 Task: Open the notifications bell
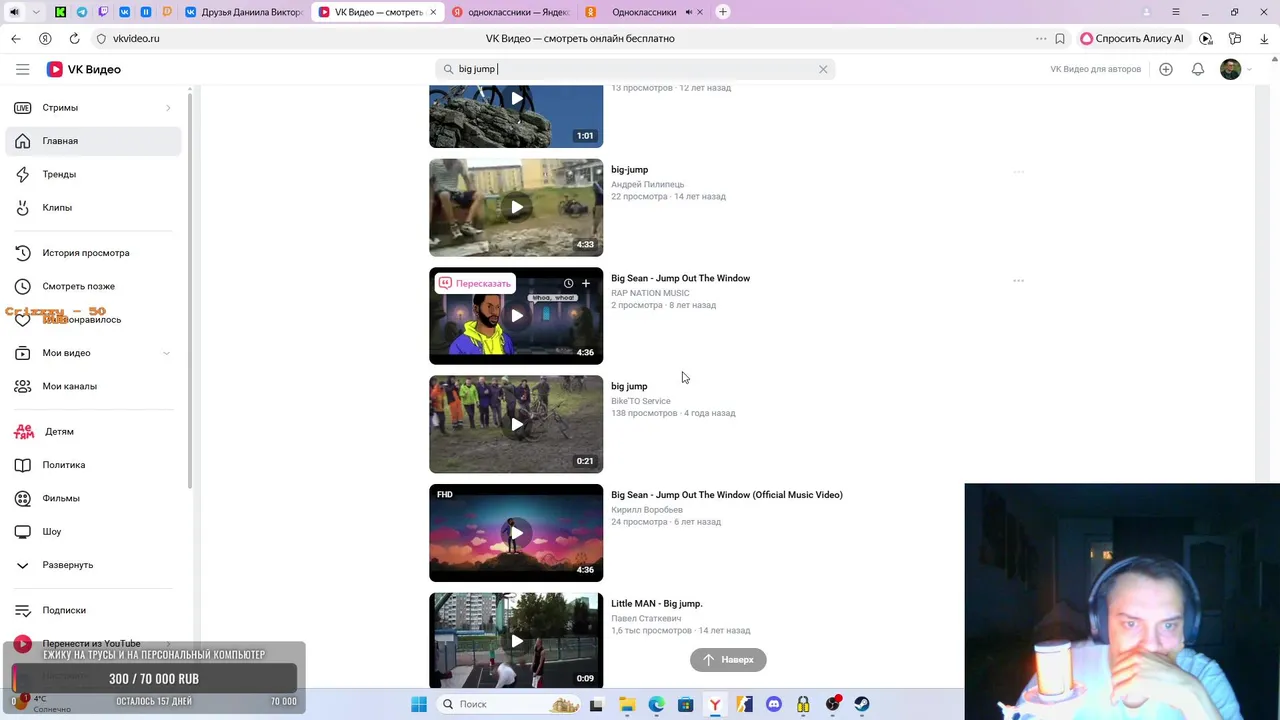coord(1198,69)
